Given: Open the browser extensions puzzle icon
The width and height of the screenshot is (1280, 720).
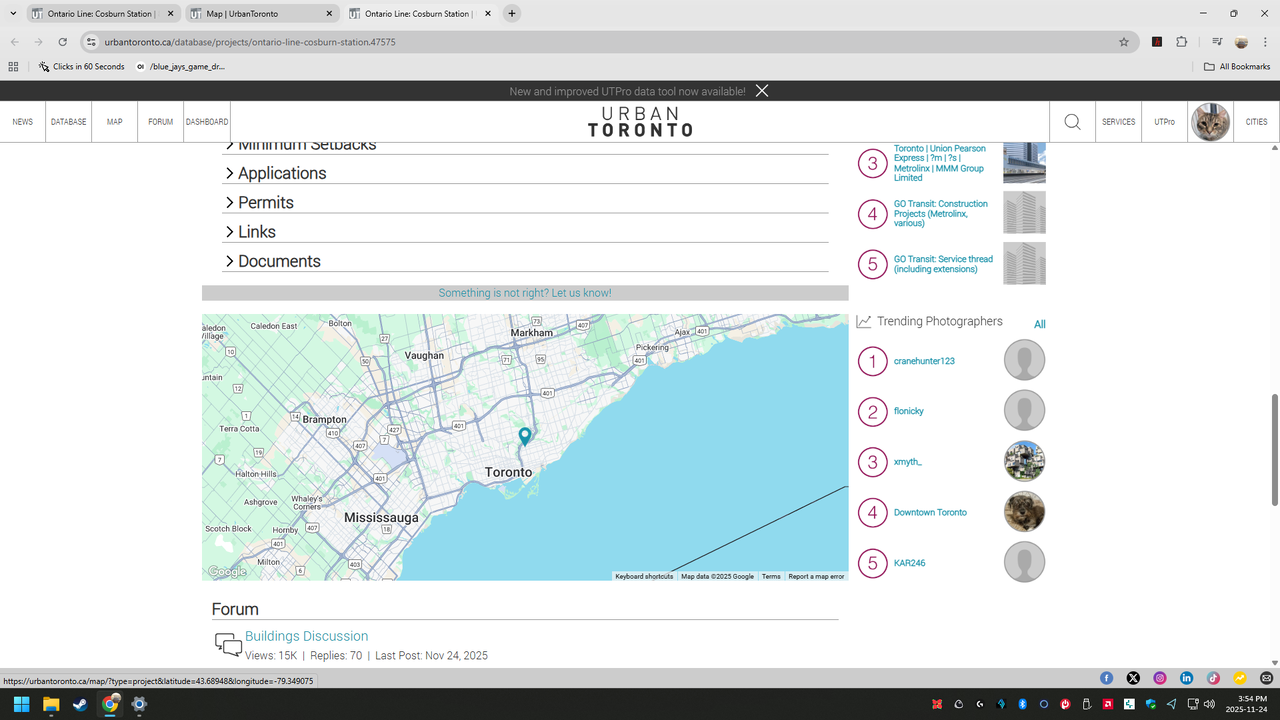Looking at the screenshot, I should (x=1182, y=42).
